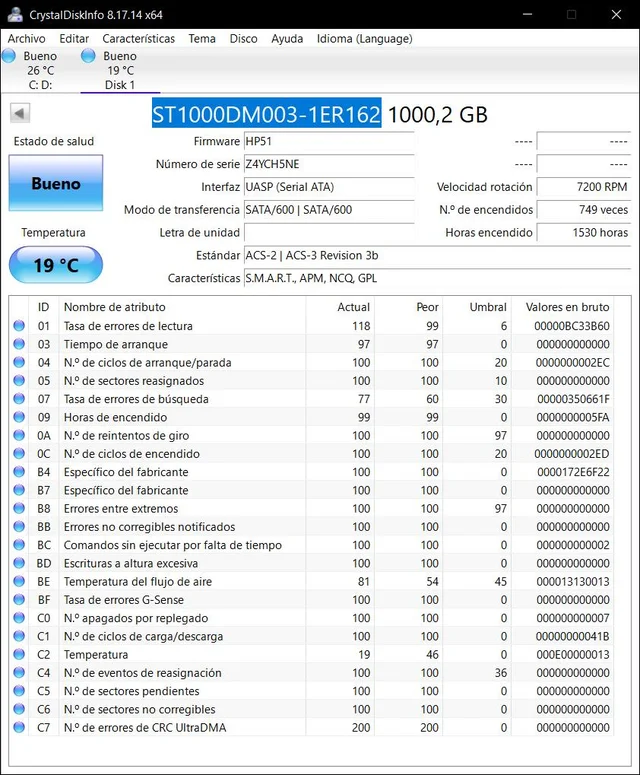Click status orb for Escrituras a altura excesiva
This screenshot has height=775, width=640.
[19, 563]
